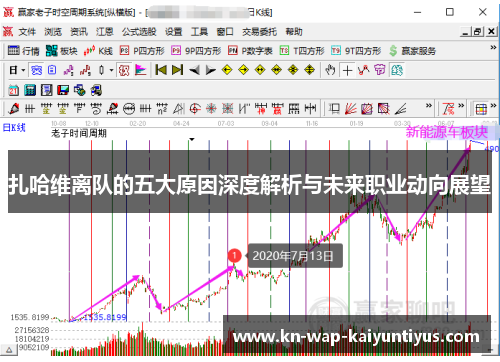500x362 pixels.
Task: Expand the top toolbar overflow chevron
Action: pos(493,48)
